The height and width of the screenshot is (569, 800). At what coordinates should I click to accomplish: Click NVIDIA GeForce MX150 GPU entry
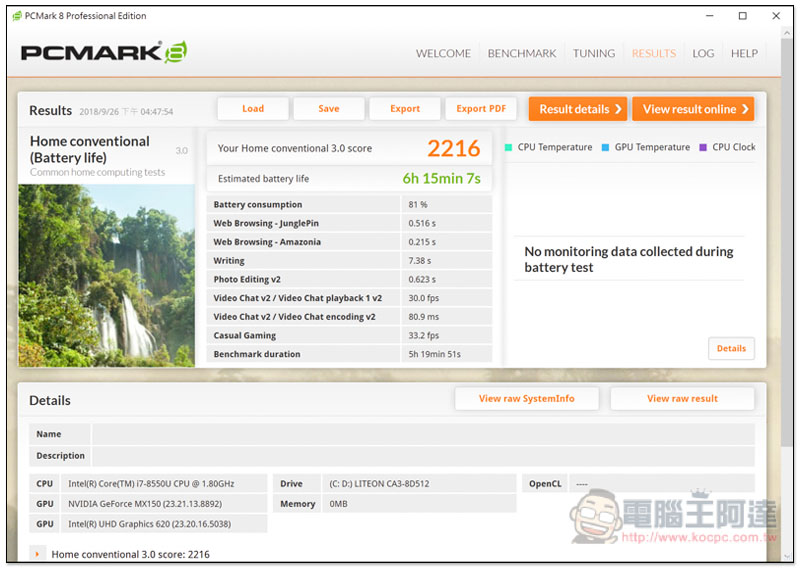(x=164, y=504)
